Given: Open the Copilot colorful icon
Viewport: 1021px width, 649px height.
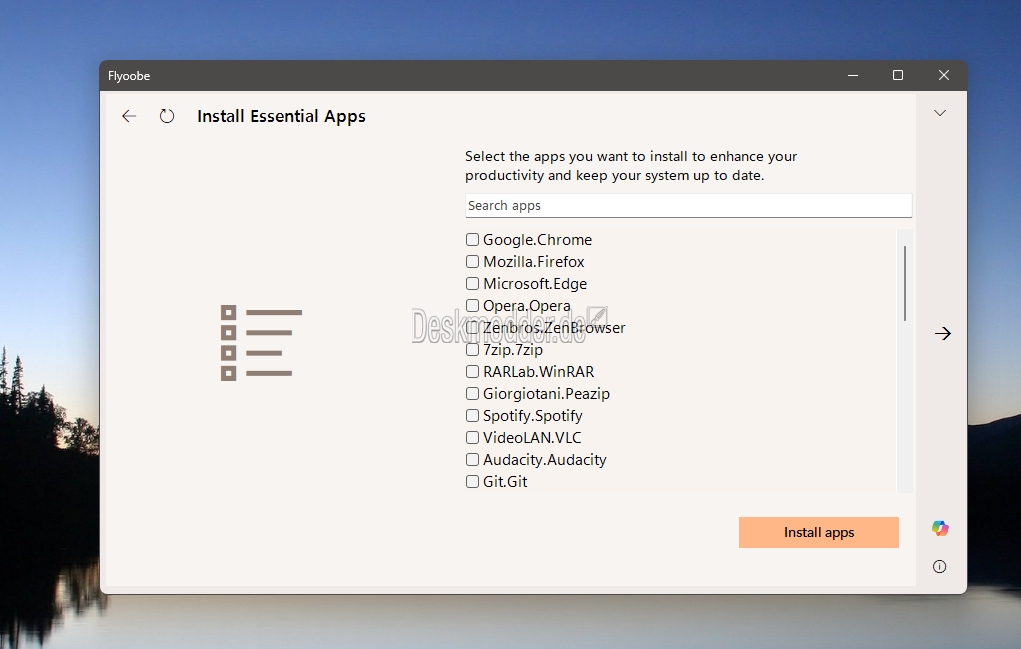Looking at the screenshot, I should tap(940, 528).
